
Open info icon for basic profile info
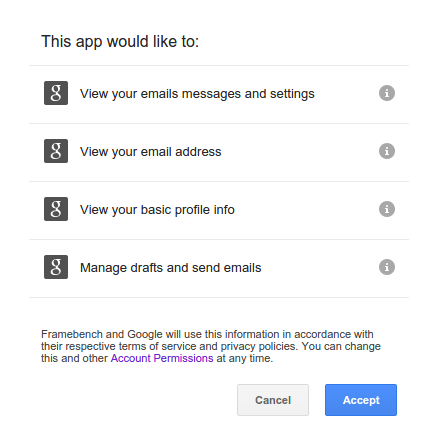point(387,209)
